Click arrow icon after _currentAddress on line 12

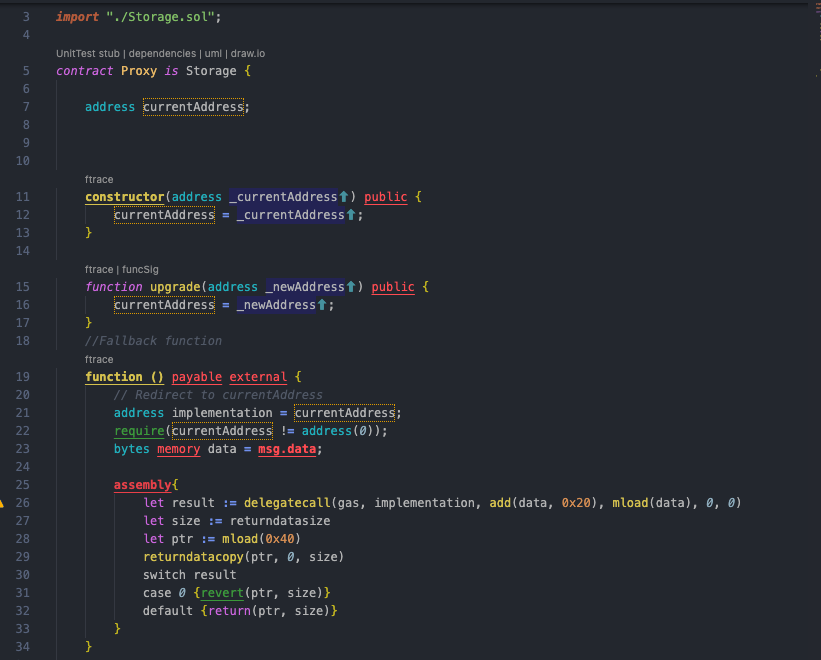[x=351, y=215]
